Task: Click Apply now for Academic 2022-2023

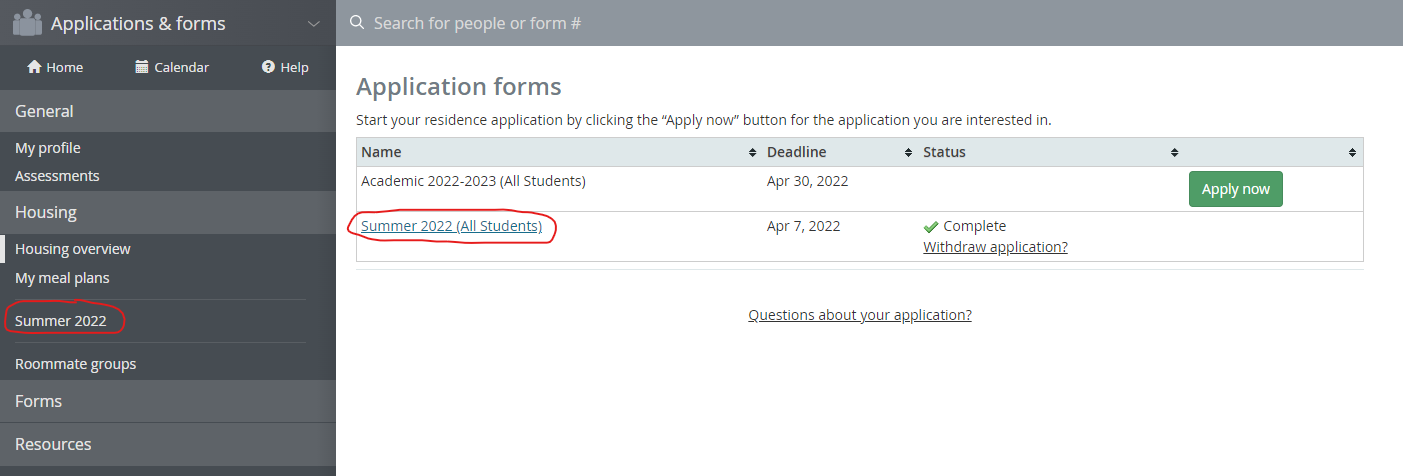Action: 1235,189
